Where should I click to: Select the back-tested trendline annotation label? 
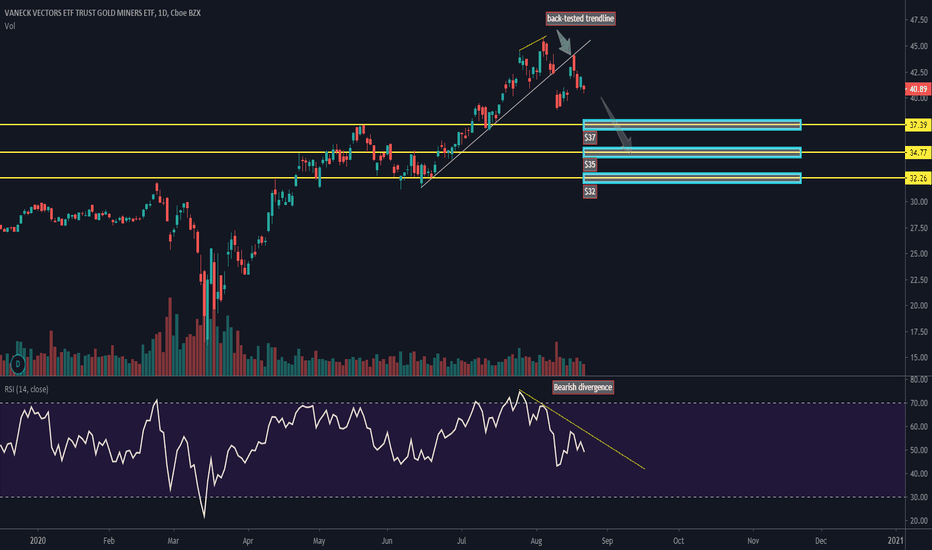[580, 18]
